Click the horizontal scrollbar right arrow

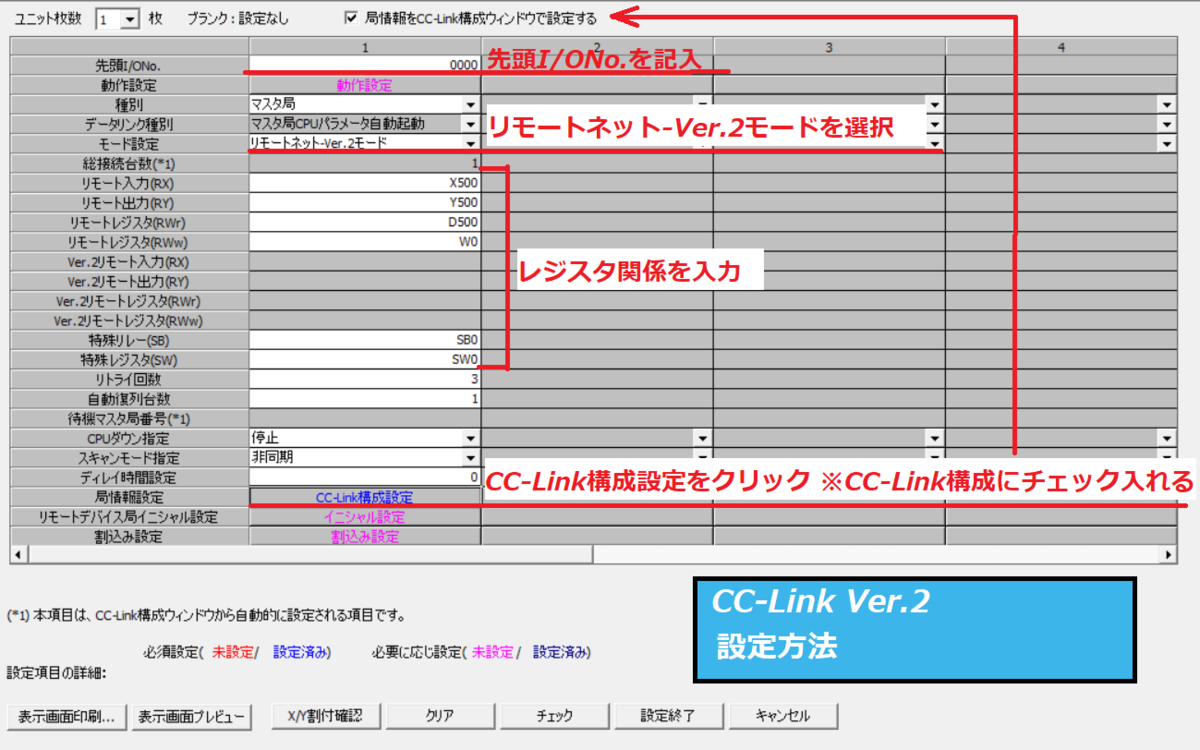pos(1169,553)
